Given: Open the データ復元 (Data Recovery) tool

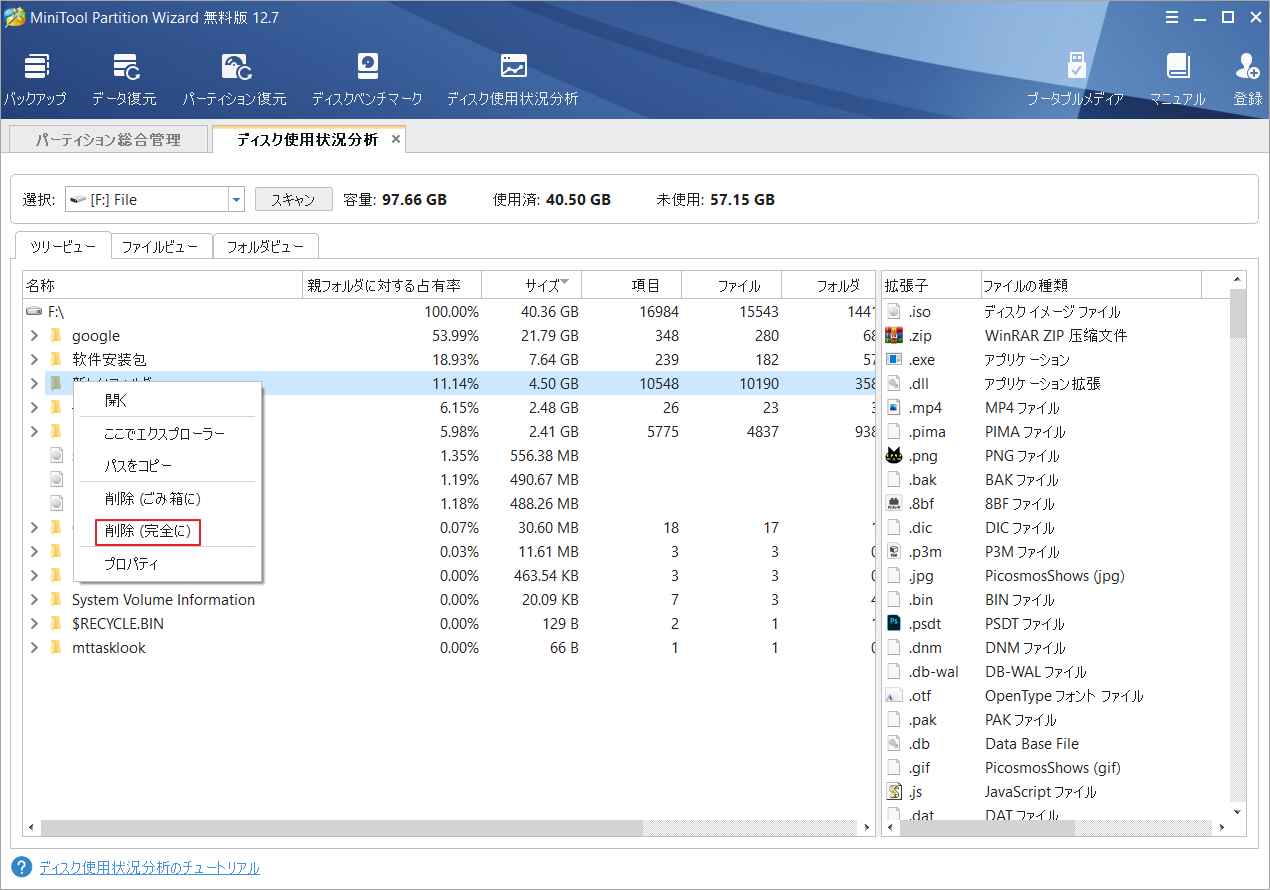Looking at the screenshot, I should (x=124, y=75).
